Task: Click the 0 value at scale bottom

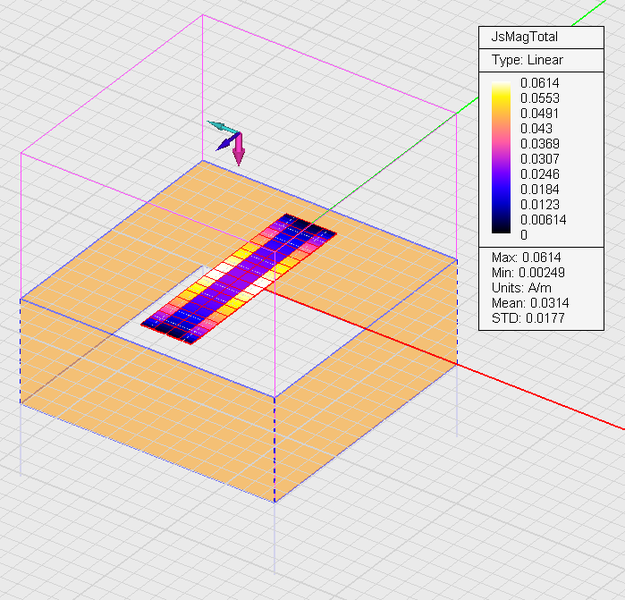Action: click(x=524, y=234)
